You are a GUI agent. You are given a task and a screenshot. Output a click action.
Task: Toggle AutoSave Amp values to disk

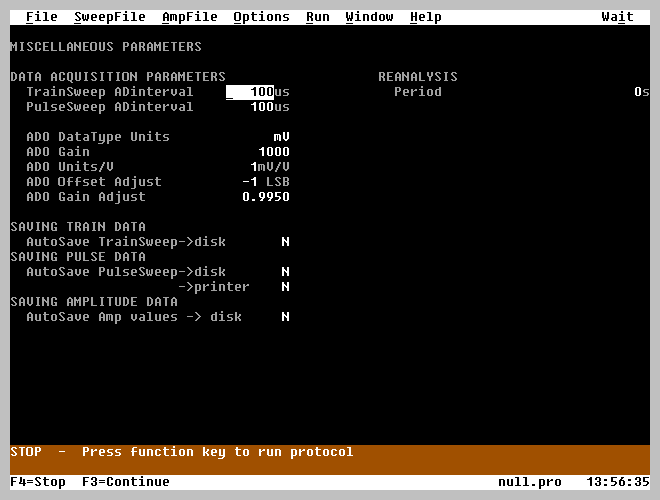pyautogui.click(x=285, y=317)
